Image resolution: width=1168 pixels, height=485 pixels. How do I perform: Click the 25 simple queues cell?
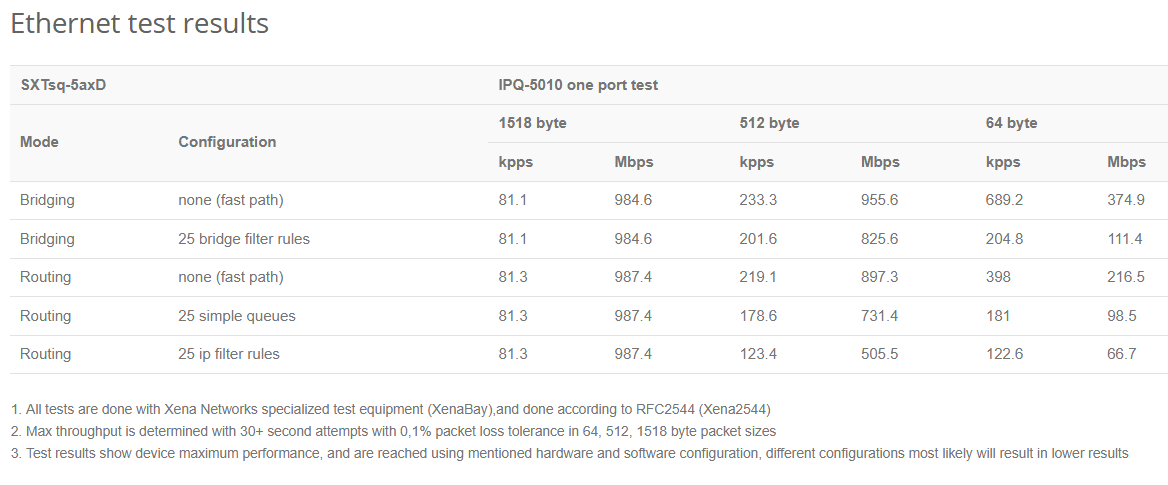(237, 316)
